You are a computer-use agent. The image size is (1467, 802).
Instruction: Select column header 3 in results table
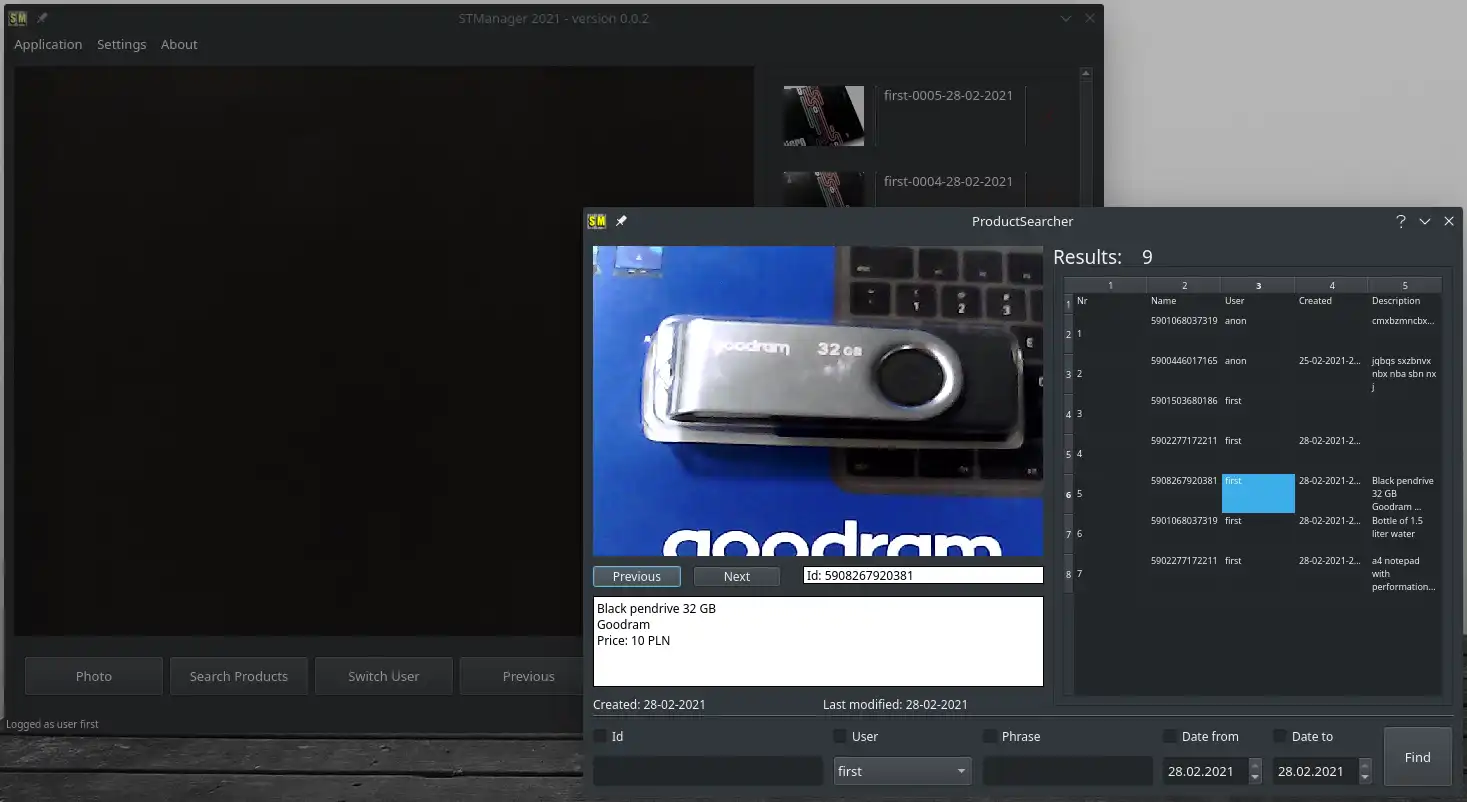pos(1258,285)
